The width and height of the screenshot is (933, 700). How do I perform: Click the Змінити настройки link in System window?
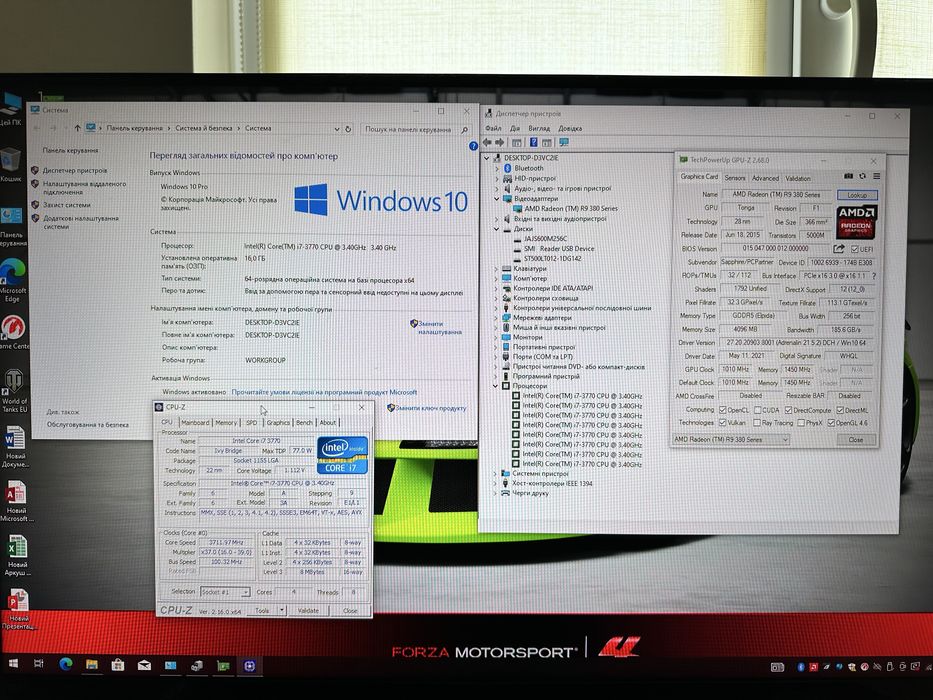[440, 328]
